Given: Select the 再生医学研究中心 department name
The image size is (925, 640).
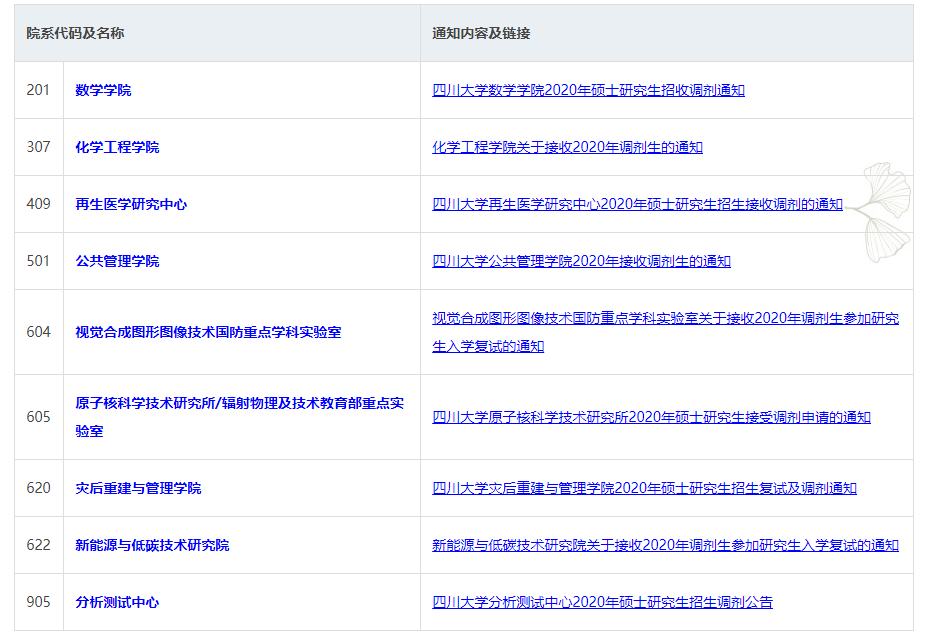Looking at the screenshot, I should click(x=131, y=204).
